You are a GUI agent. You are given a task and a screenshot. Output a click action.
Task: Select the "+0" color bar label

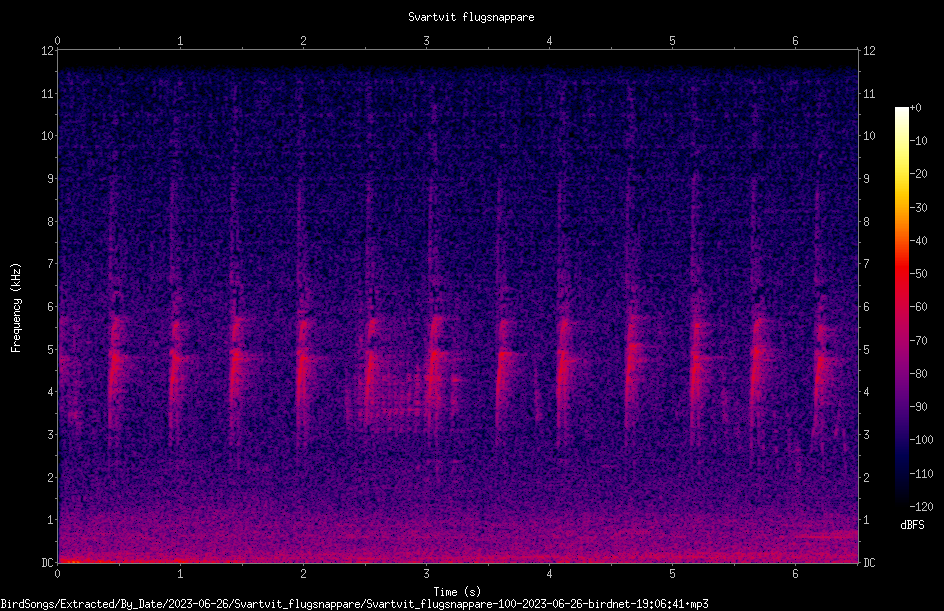[915, 108]
